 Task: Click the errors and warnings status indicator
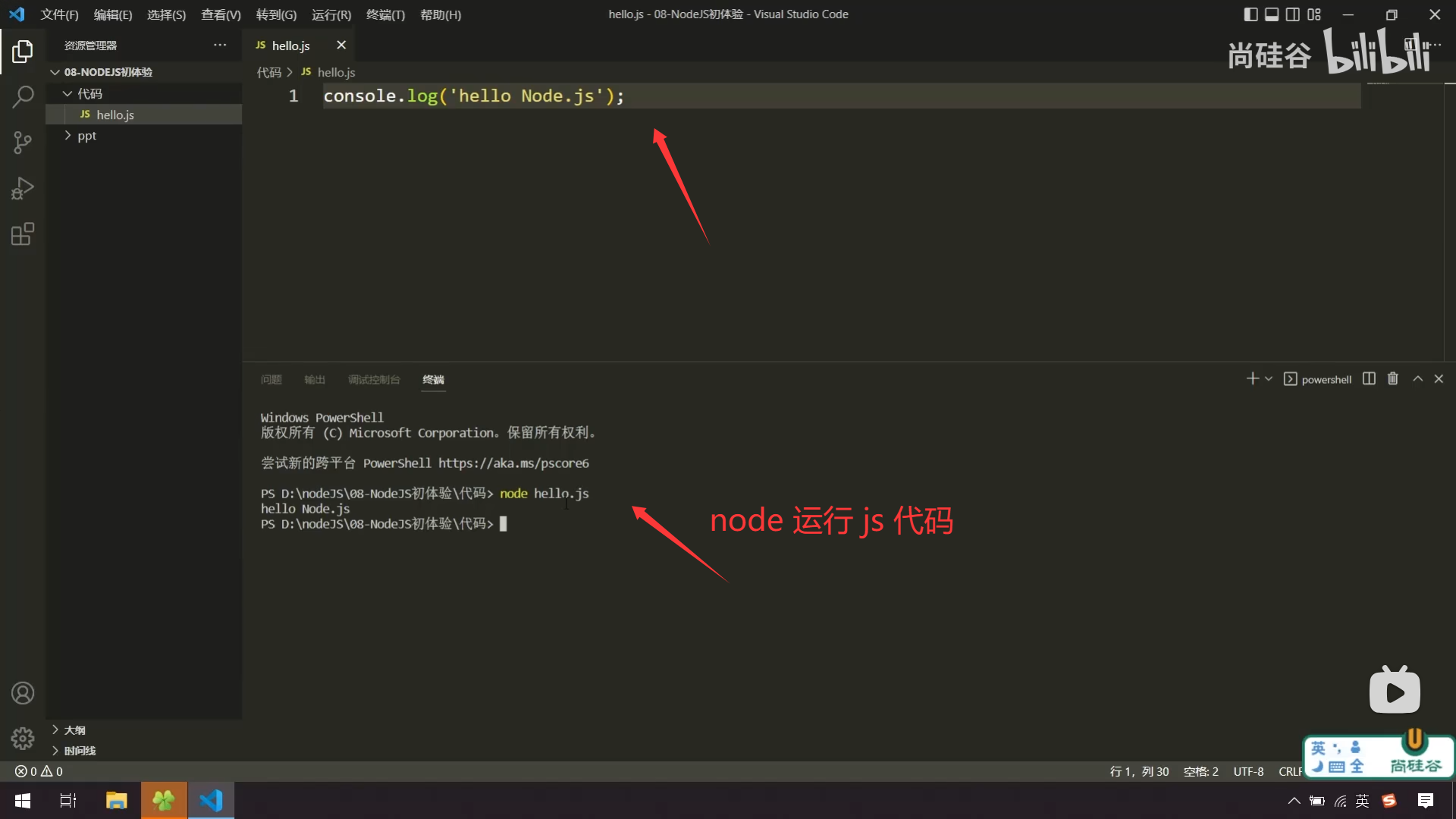point(39,771)
